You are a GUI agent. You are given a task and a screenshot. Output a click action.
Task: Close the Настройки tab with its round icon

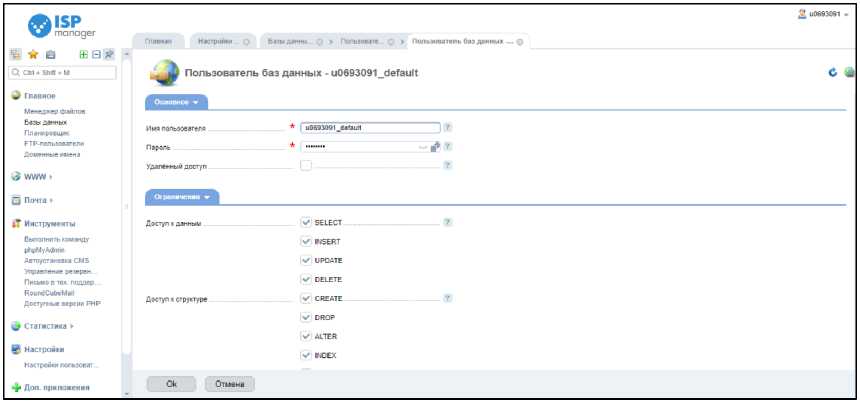coord(246,42)
